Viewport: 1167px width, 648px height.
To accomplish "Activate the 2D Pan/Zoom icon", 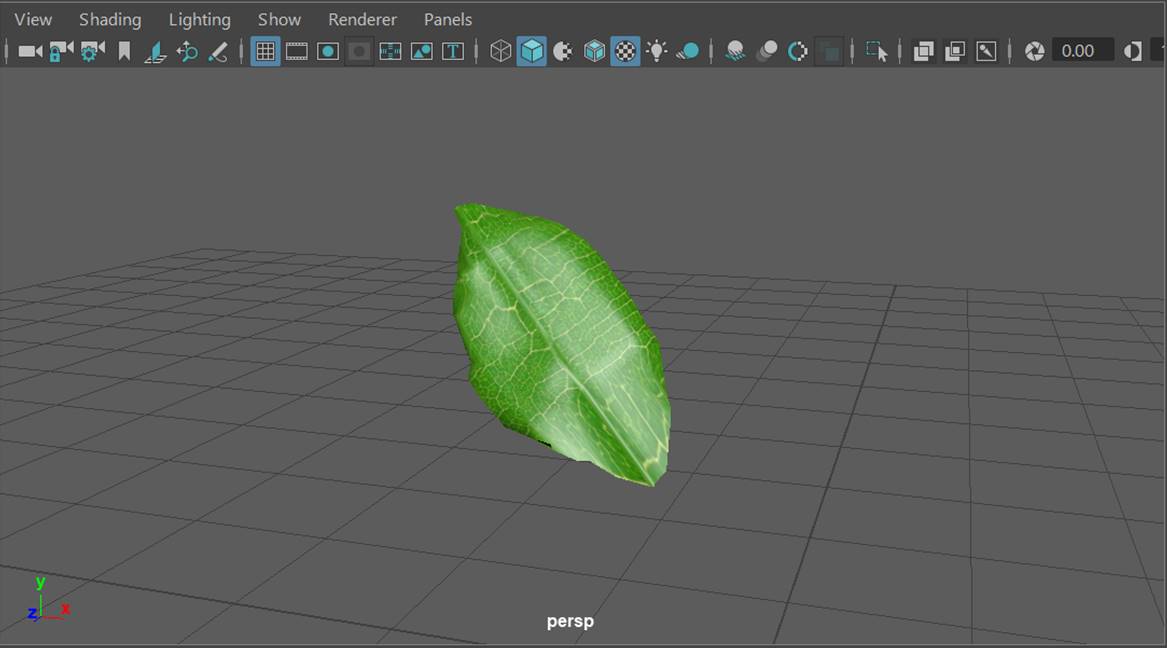I will (187, 51).
